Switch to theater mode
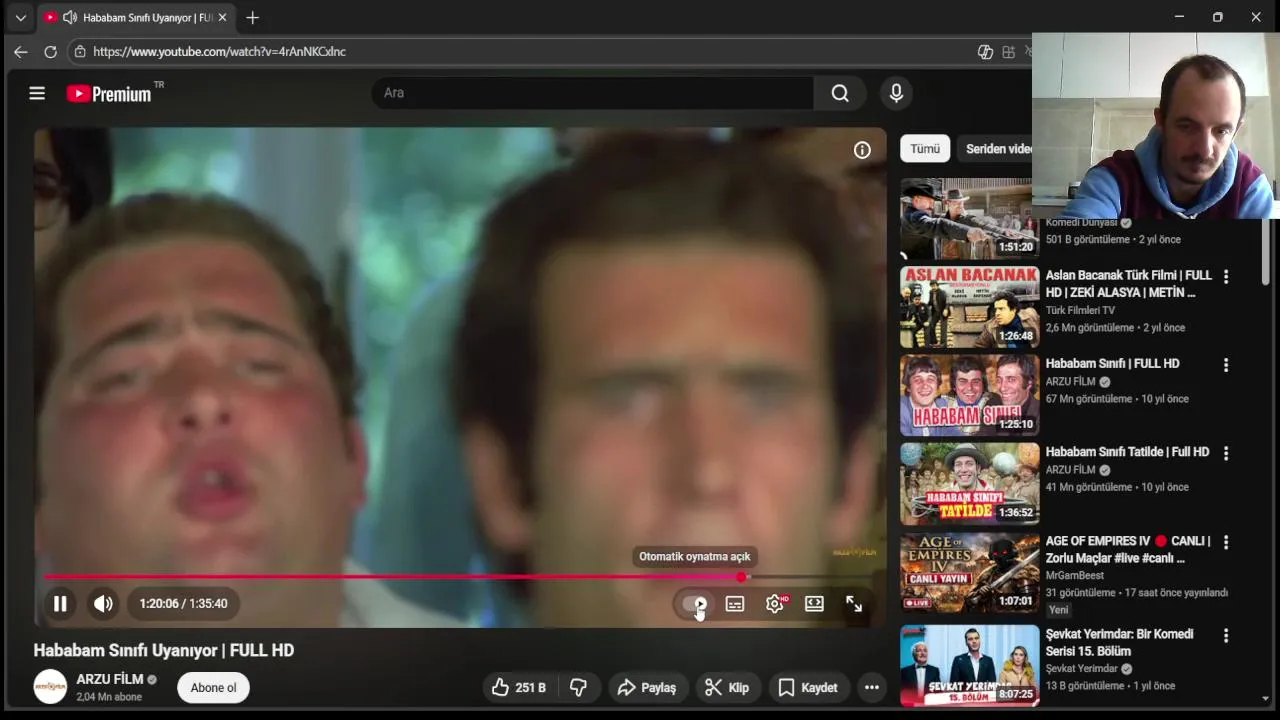1280x720 pixels. [814, 604]
